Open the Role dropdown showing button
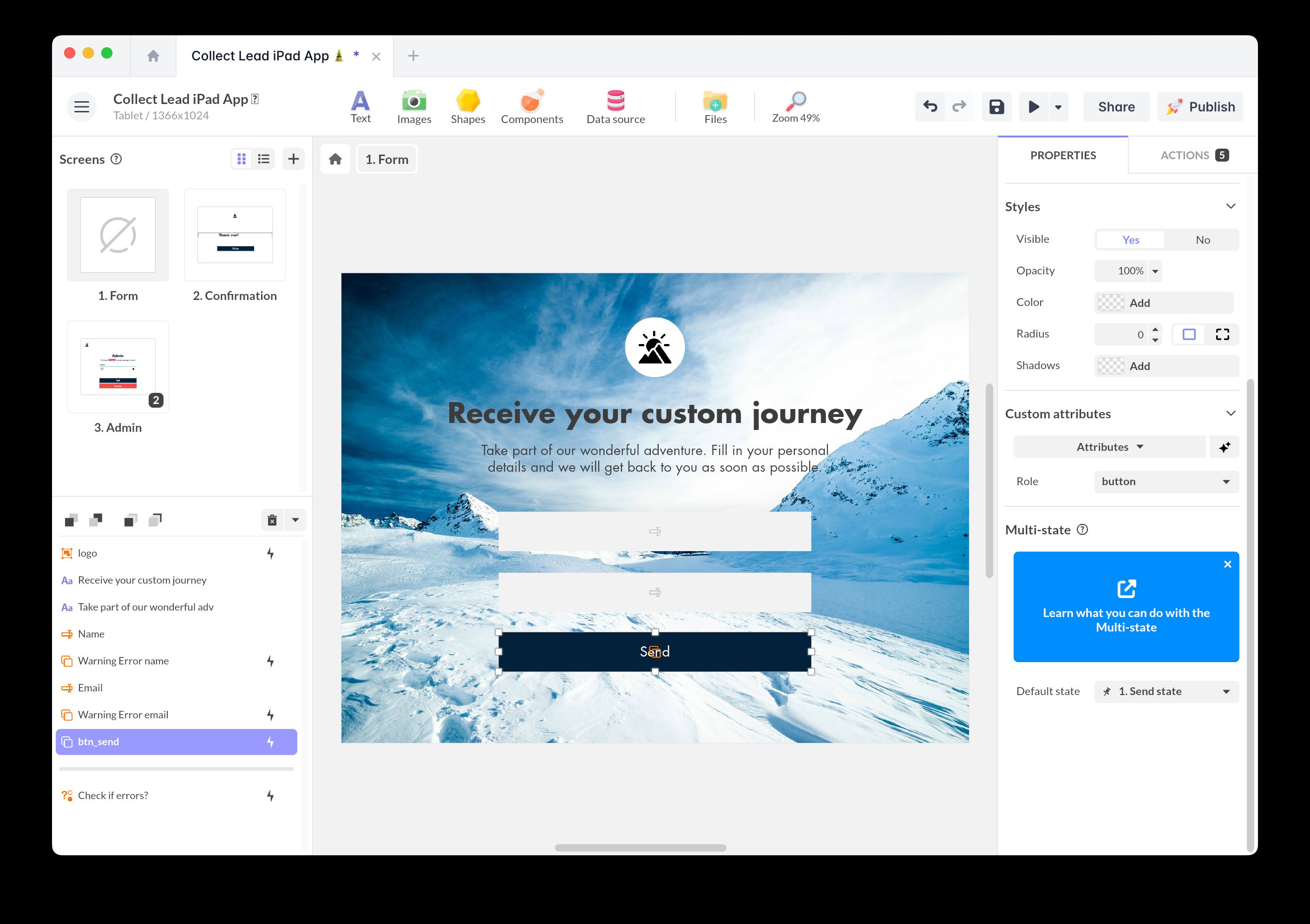Screen dimensions: 1310x924 1166,482
